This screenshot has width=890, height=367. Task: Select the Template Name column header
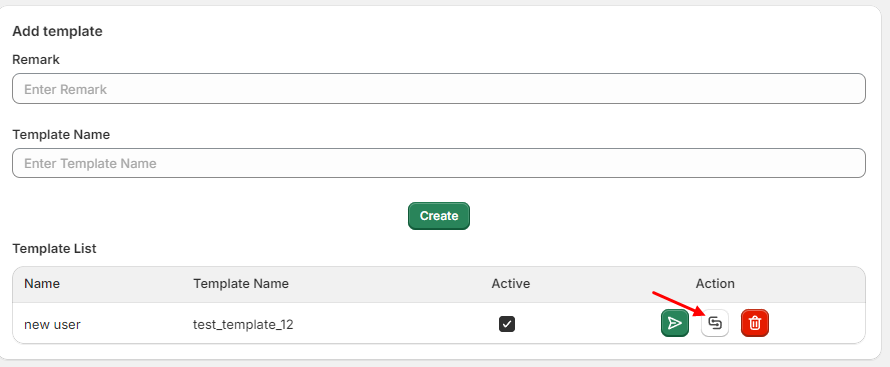pos(241,284)
